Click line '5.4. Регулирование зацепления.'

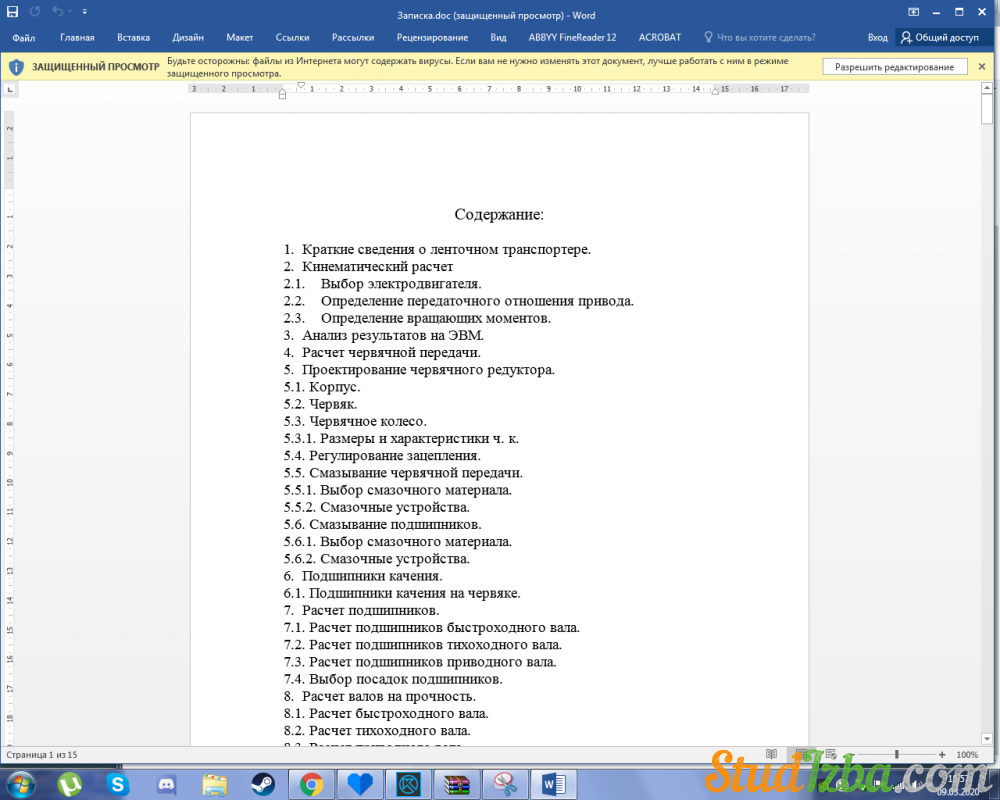[x=382, y=456]
